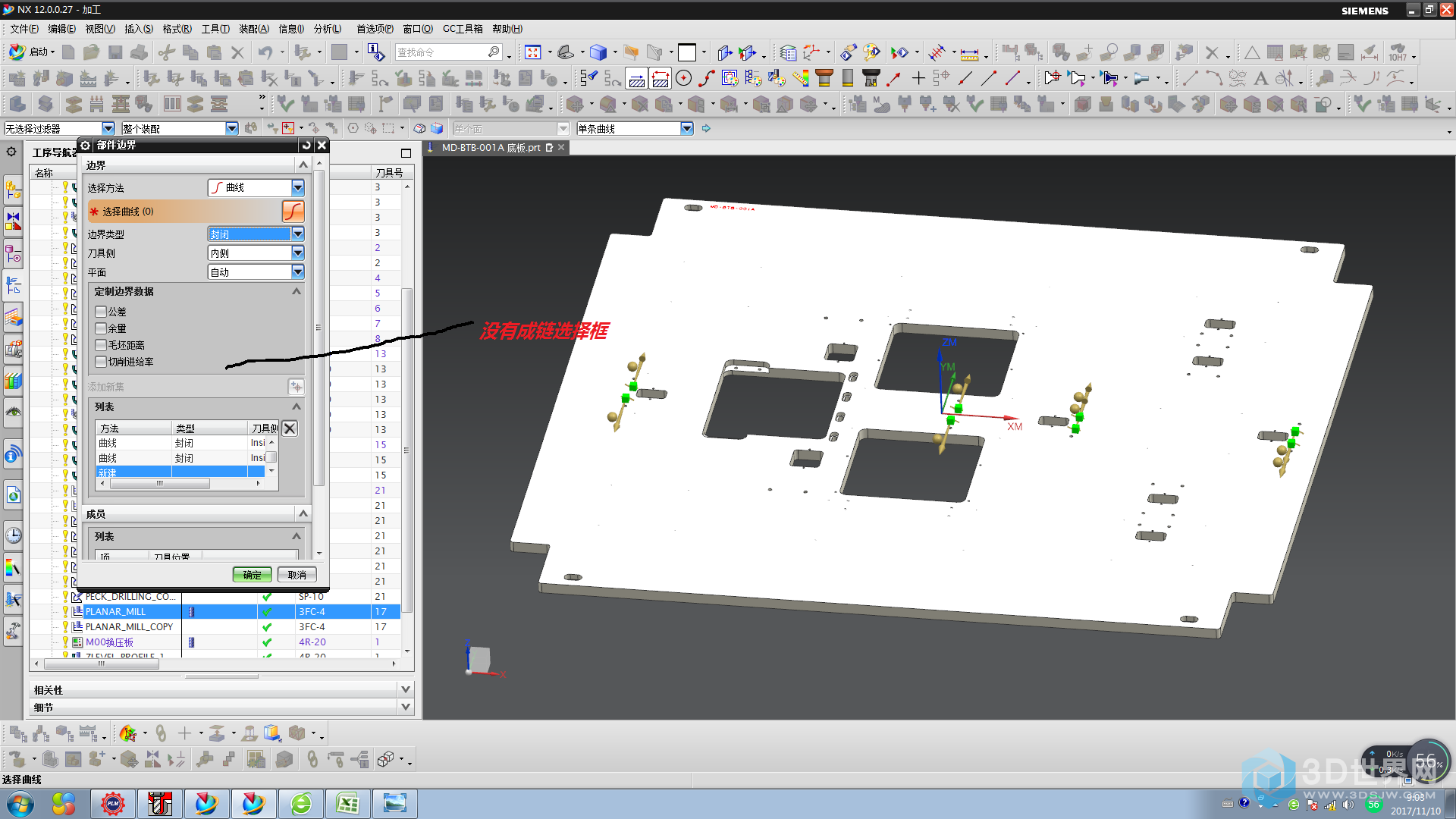Open the 工具(T) menu
1456x819 pixels.
click(x=215, y=29)
